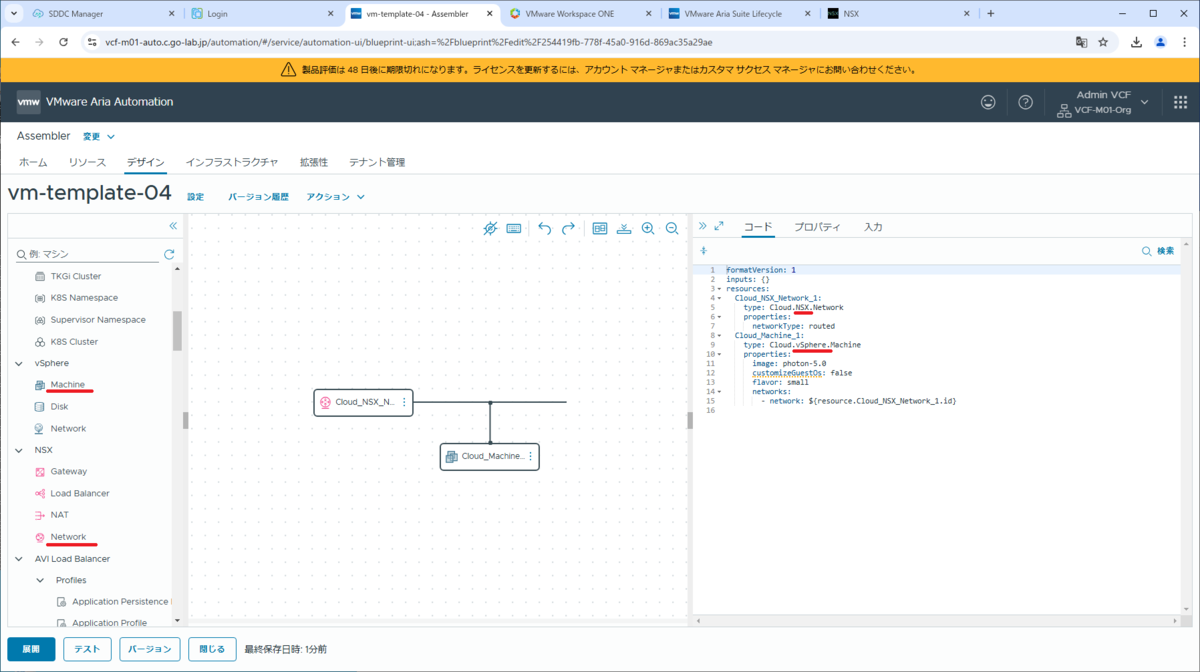The width and height of the screenshot is (1200, 672).
Task: Click the バージョン button
Action: tap(150, 649)
